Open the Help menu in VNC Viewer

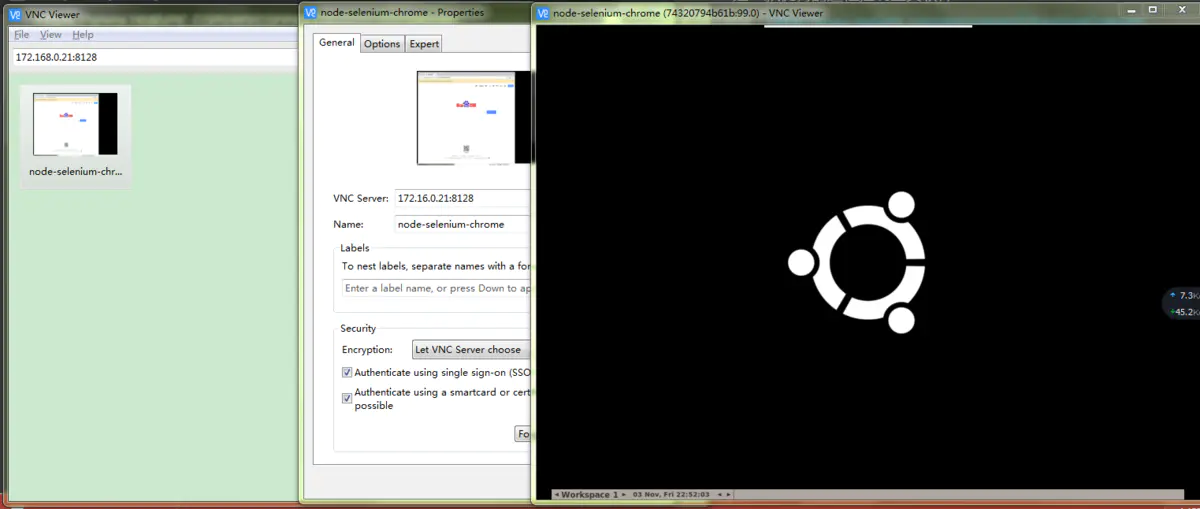click(83, 35)
